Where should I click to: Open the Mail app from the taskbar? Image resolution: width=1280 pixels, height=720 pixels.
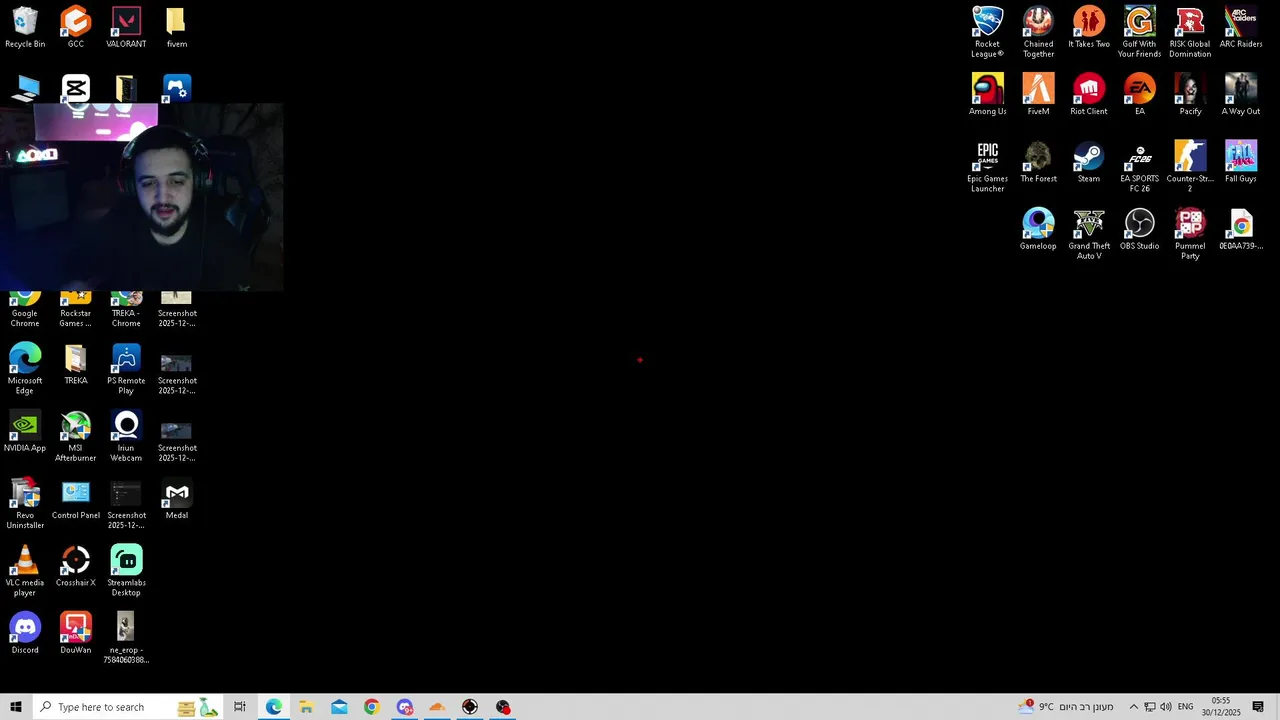coord(339,707)
